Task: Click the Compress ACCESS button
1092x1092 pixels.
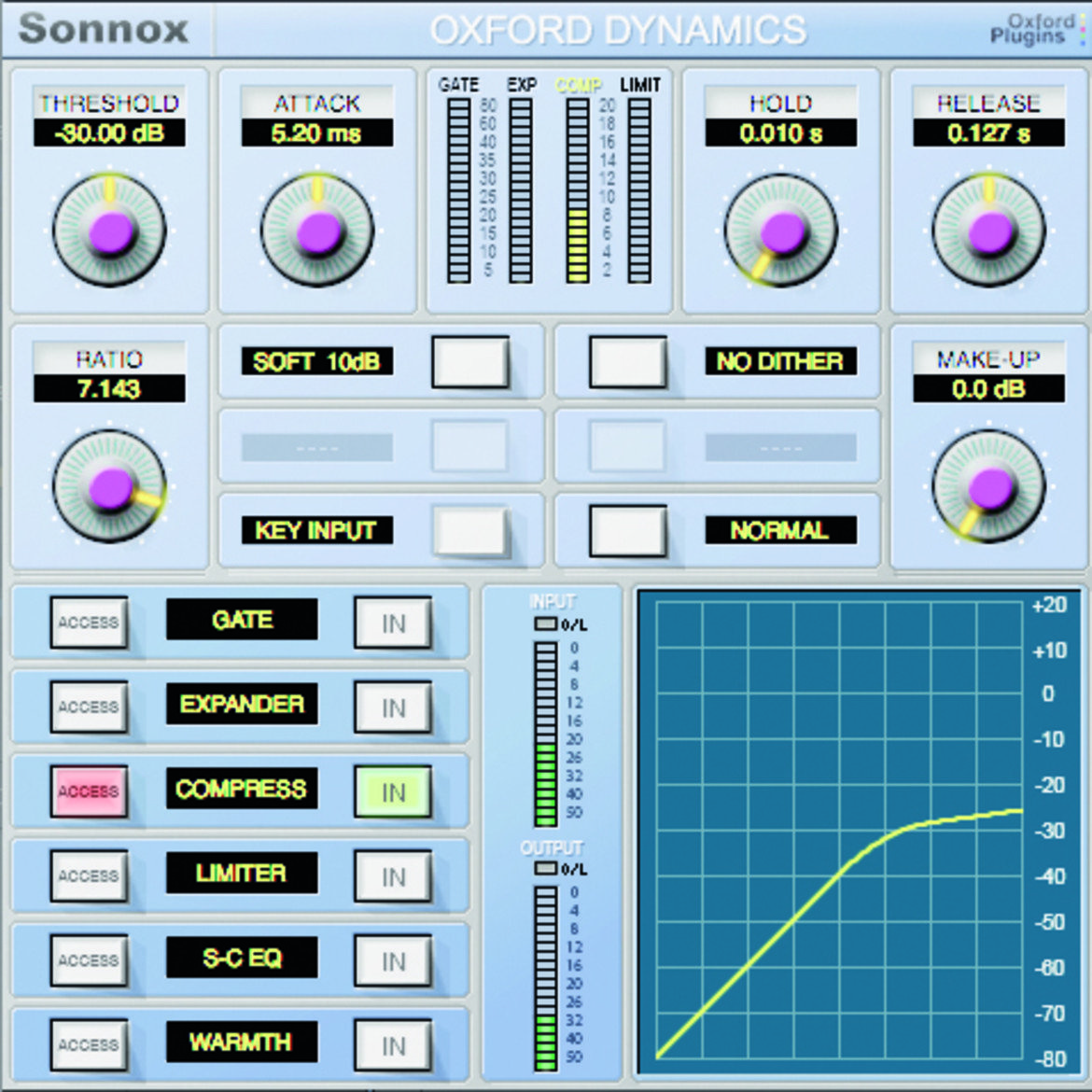Action: tap(89, 791)
